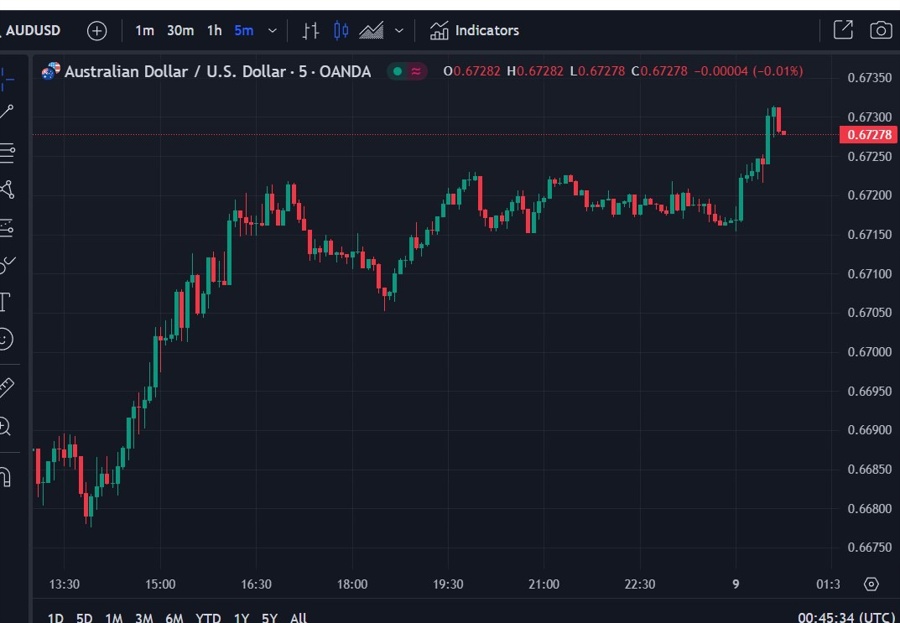Click the legend close value C0.67278
Image resolution: width=900 pixels, height=623 pixels.
[x=659, y=72]
